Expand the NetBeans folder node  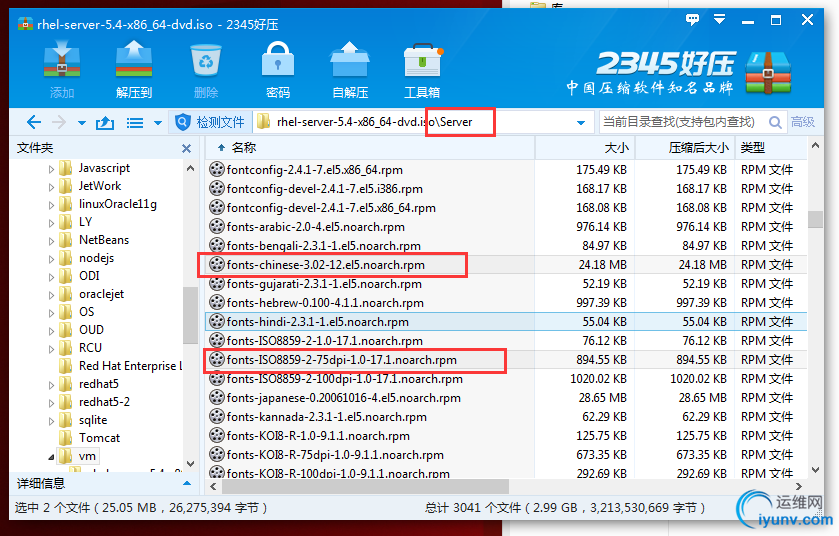click(x=51, y=241)
